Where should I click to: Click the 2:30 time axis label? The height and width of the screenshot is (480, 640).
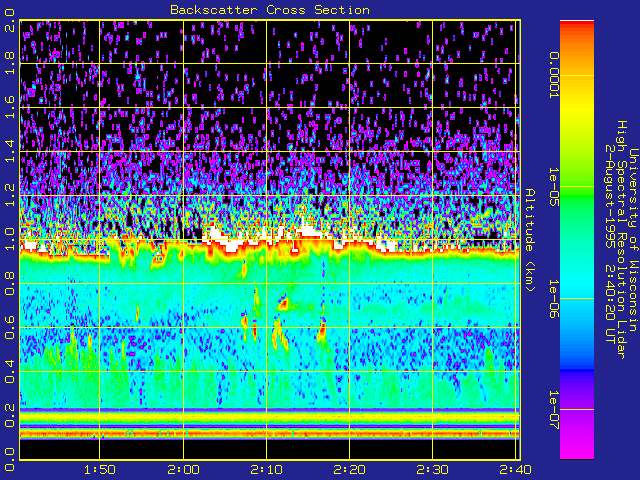click(433, 470)
